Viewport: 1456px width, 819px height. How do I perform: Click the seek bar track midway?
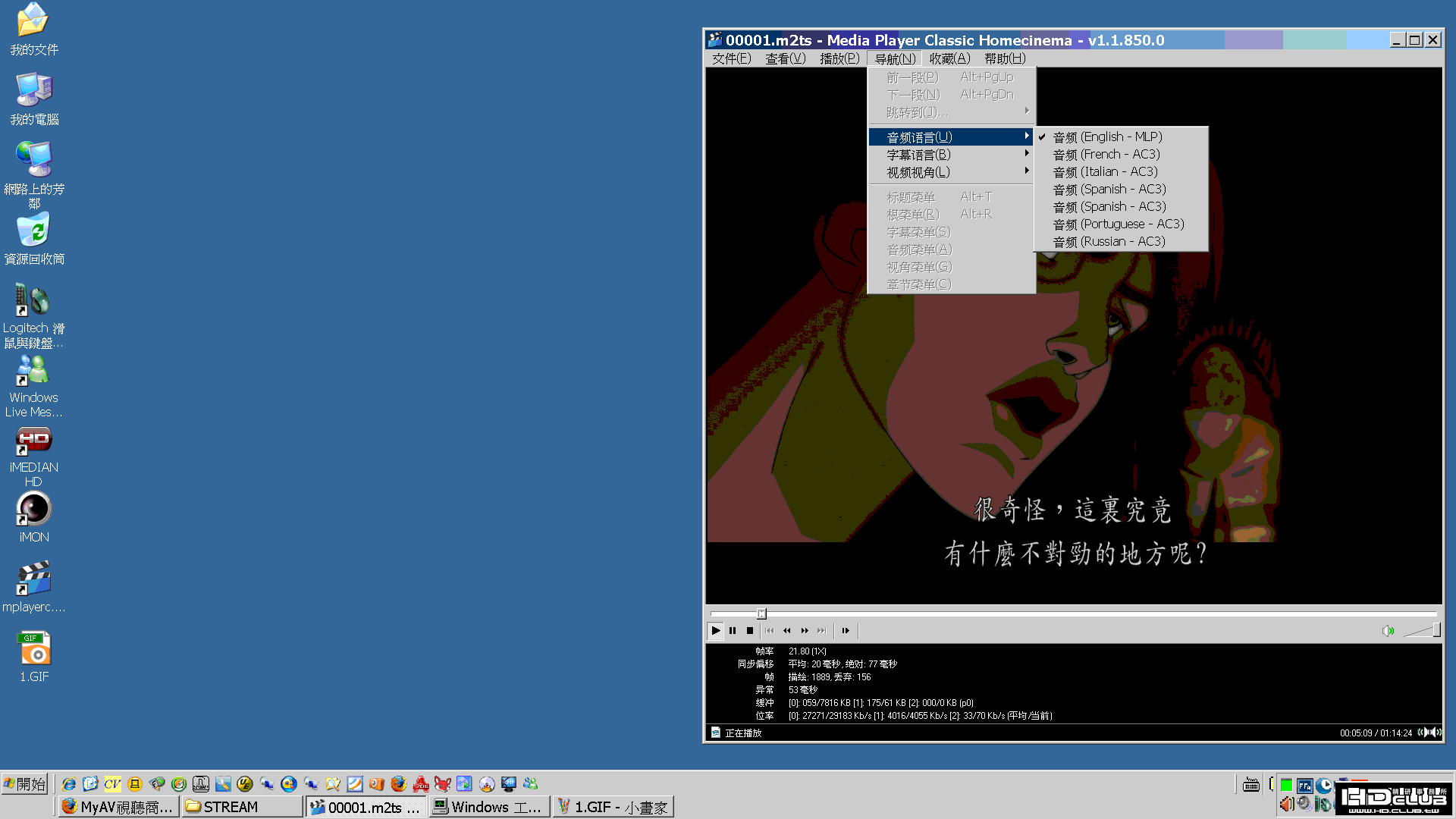click(1074, 613)
